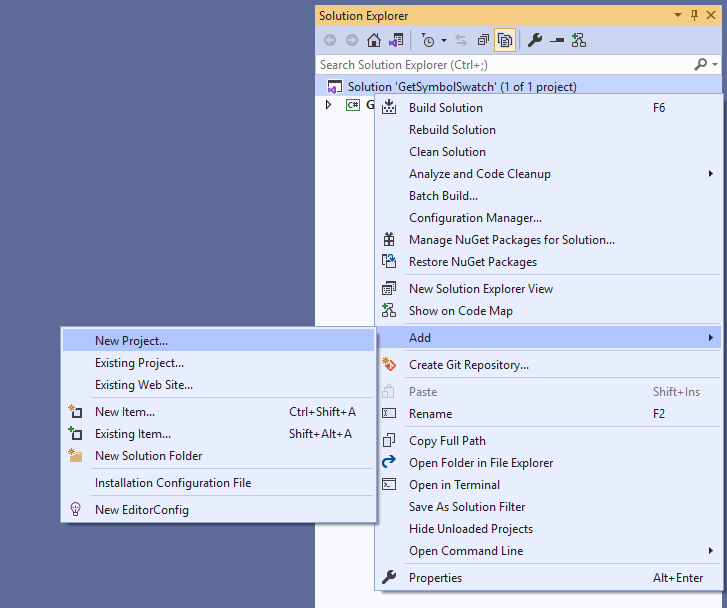This screenshot has height=608, width=727.
Task: Open the dropdown arrow beside Pending Changes Filter
Action: point(442,40)
